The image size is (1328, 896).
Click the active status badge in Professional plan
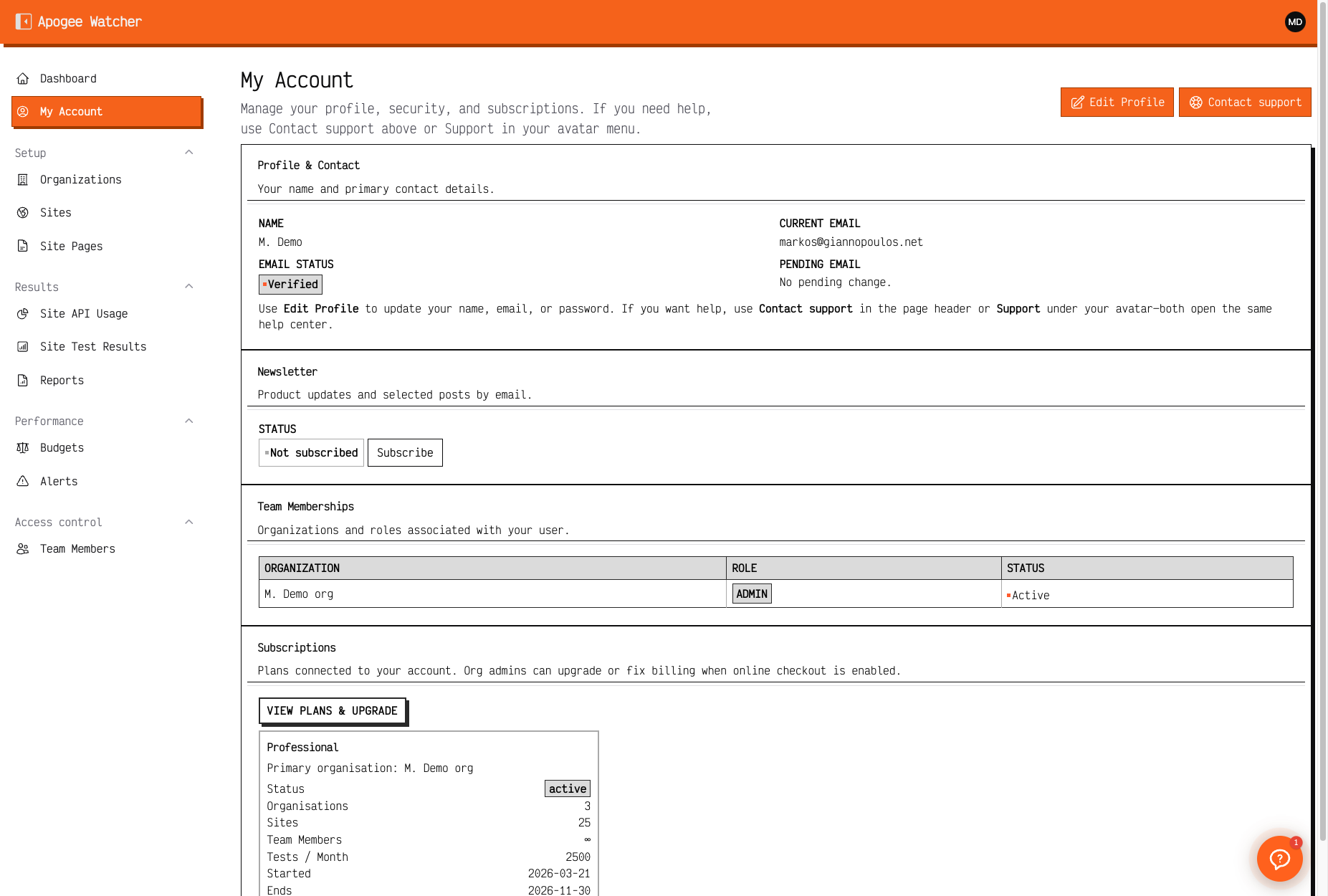point(568,788)
